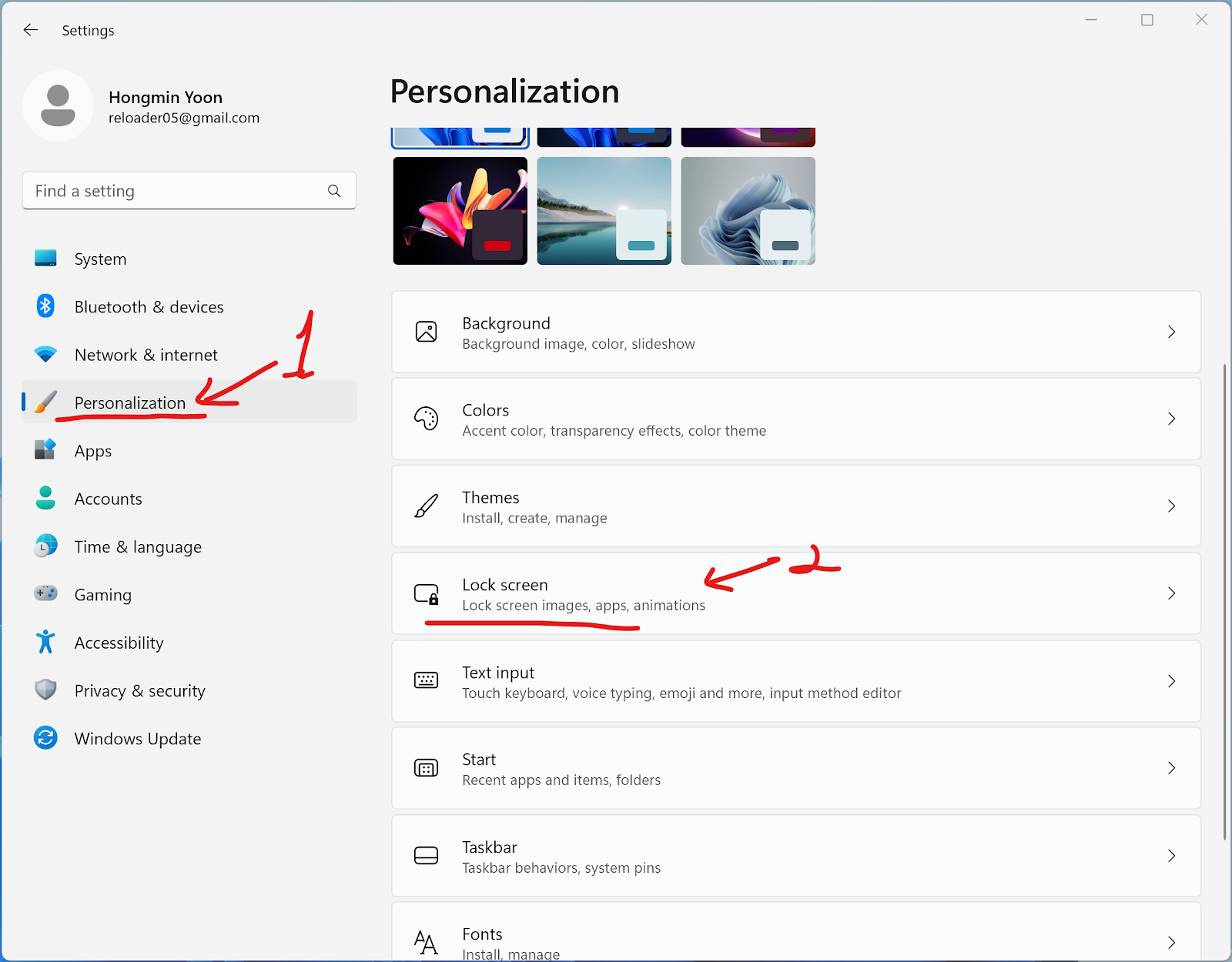Click the Bluetooth icon in sidebar
The height and width of the screenshot is (962, 1232).
point(45,306)
